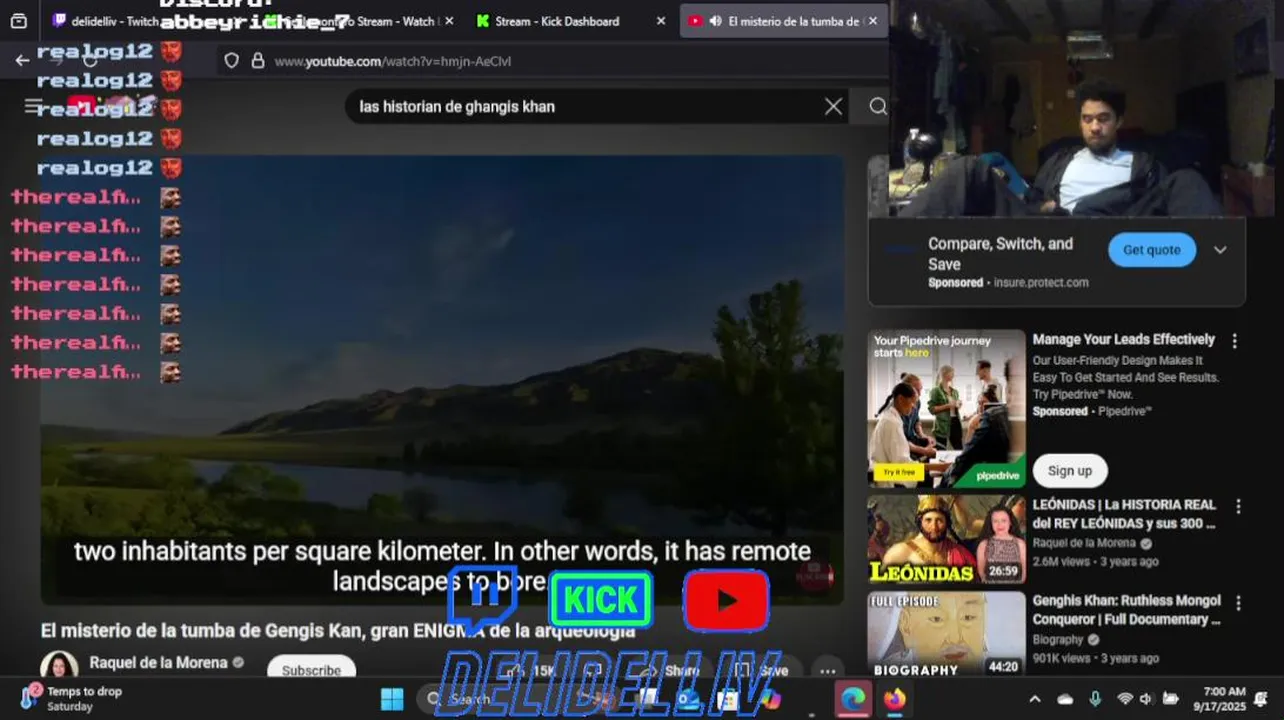The height and width of the screenshot is (720, 1284).
Task: Mute the El misterio tab audio
Action: click(x=715, y=21)
